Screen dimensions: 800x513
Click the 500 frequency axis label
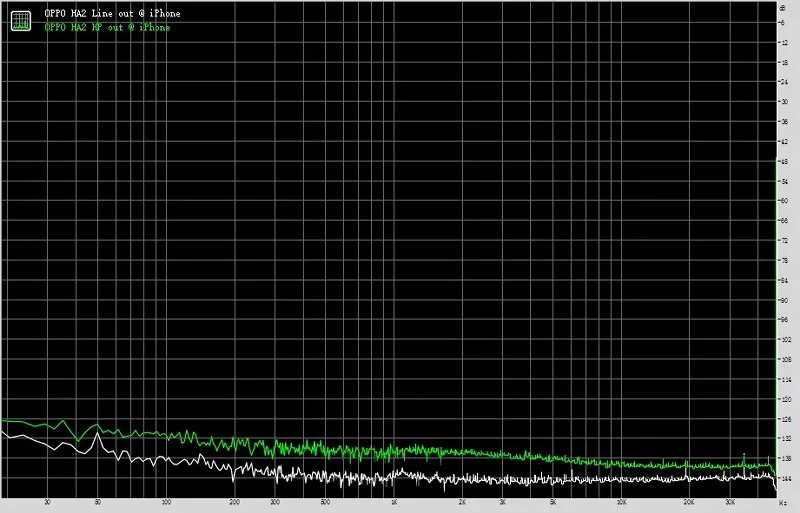tap(325, 502)
